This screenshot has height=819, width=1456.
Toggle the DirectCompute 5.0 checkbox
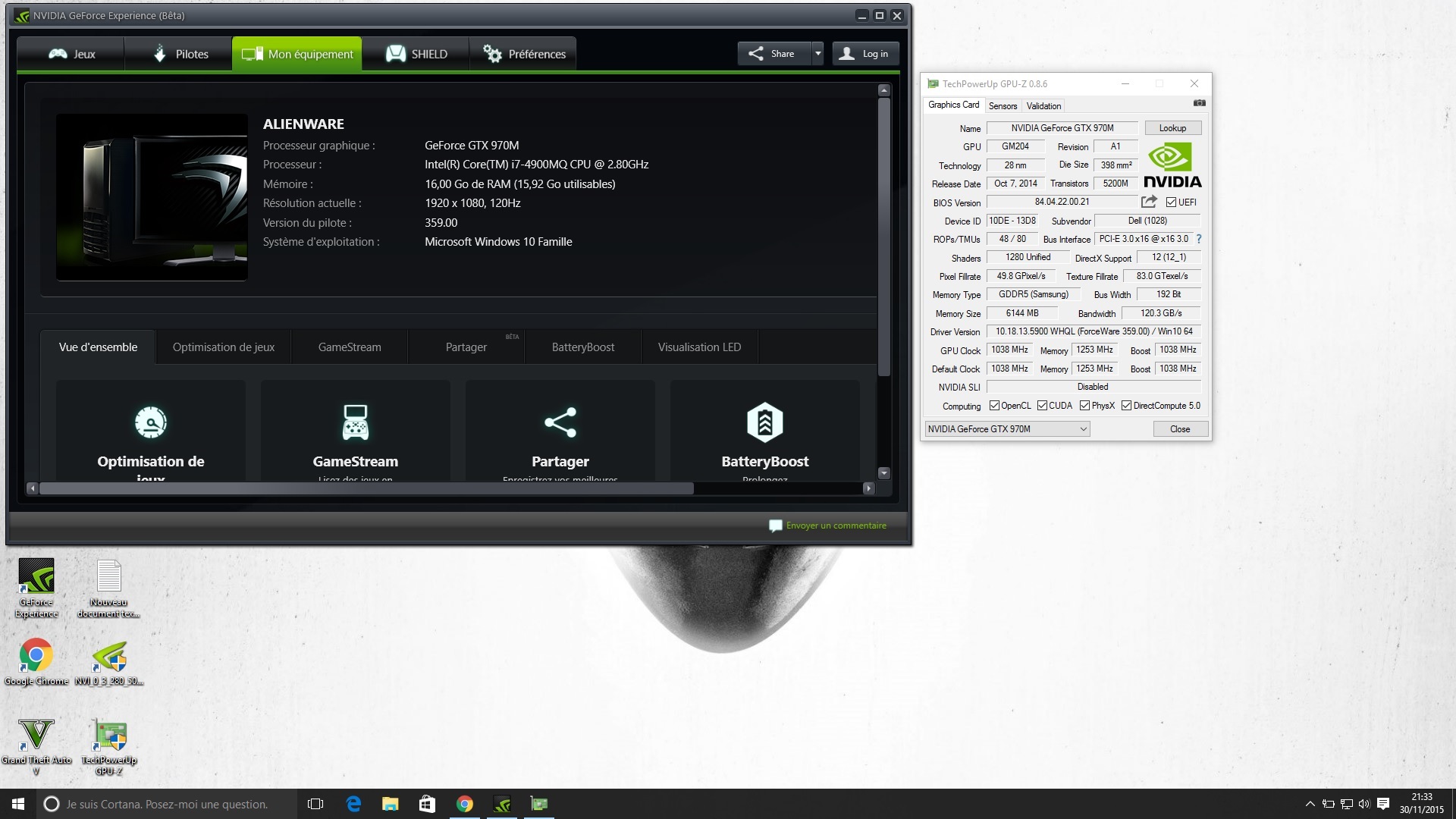[1126, 406]
